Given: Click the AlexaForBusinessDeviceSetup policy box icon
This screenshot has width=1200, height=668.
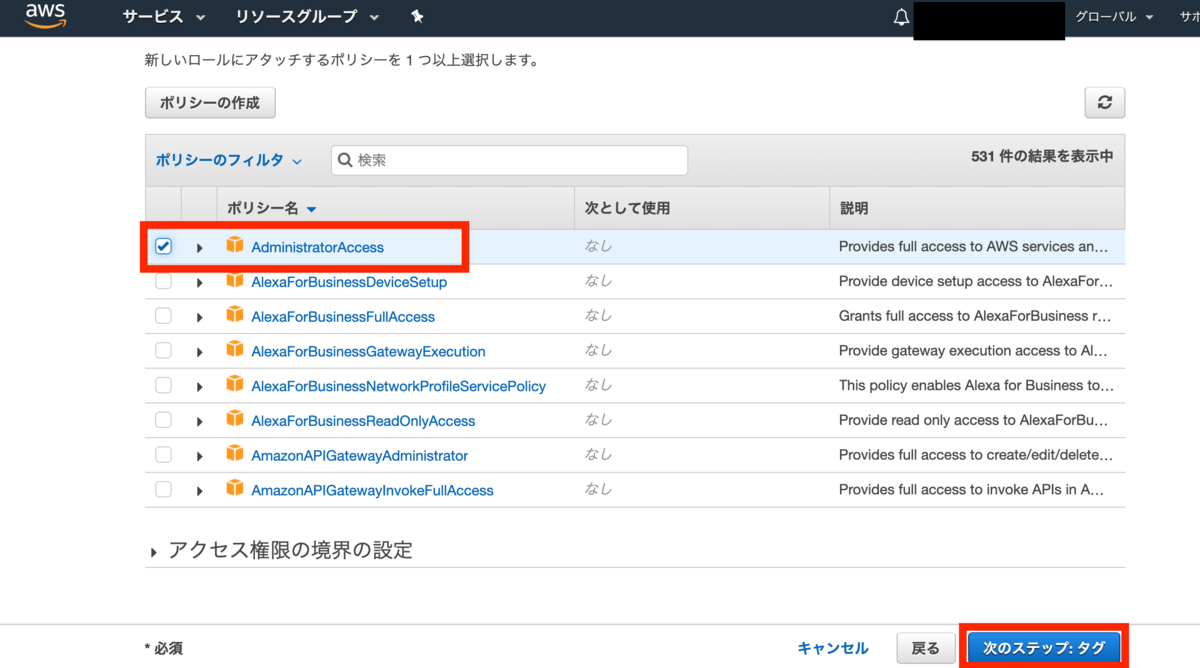Looking at the screenshot, I should (235, 280).
